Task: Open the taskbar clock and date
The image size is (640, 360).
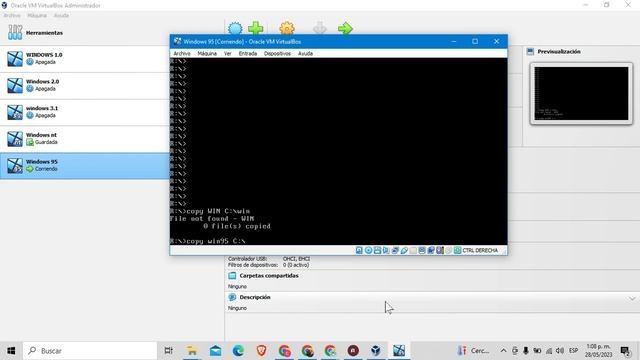Action: coord(598,351)
